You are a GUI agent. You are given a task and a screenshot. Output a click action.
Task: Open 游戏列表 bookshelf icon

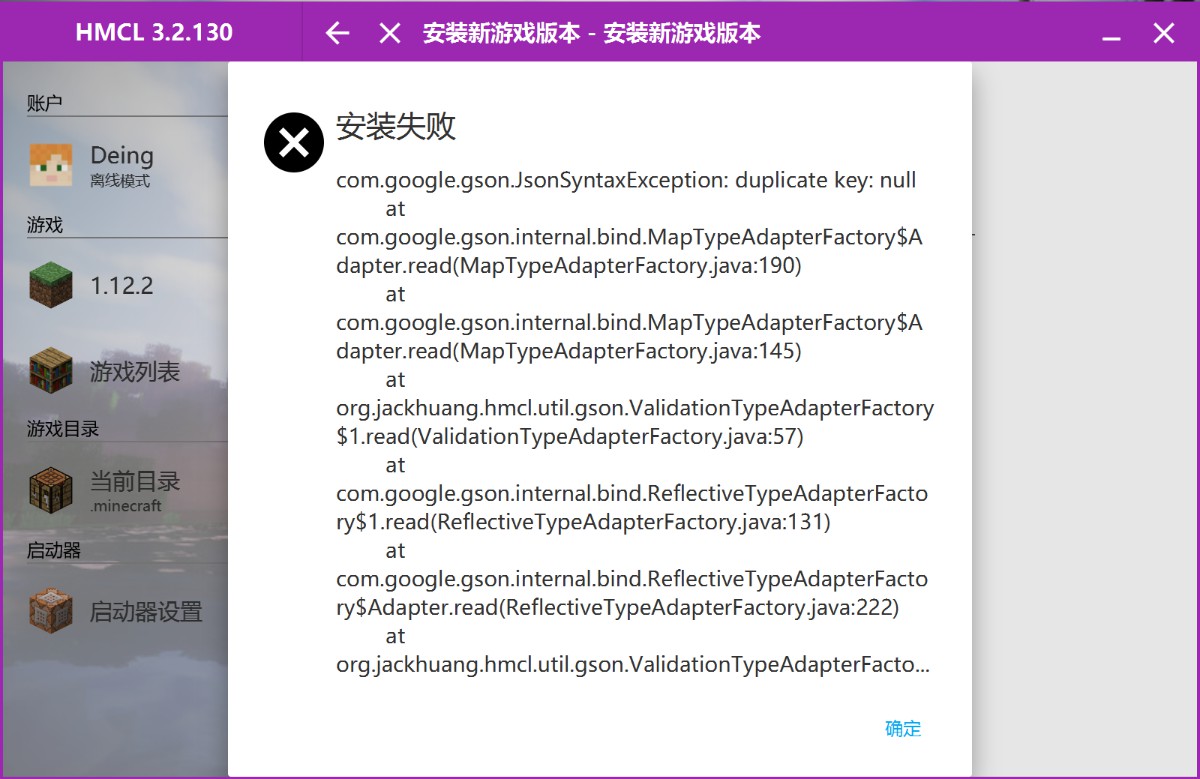click(51, 371)
